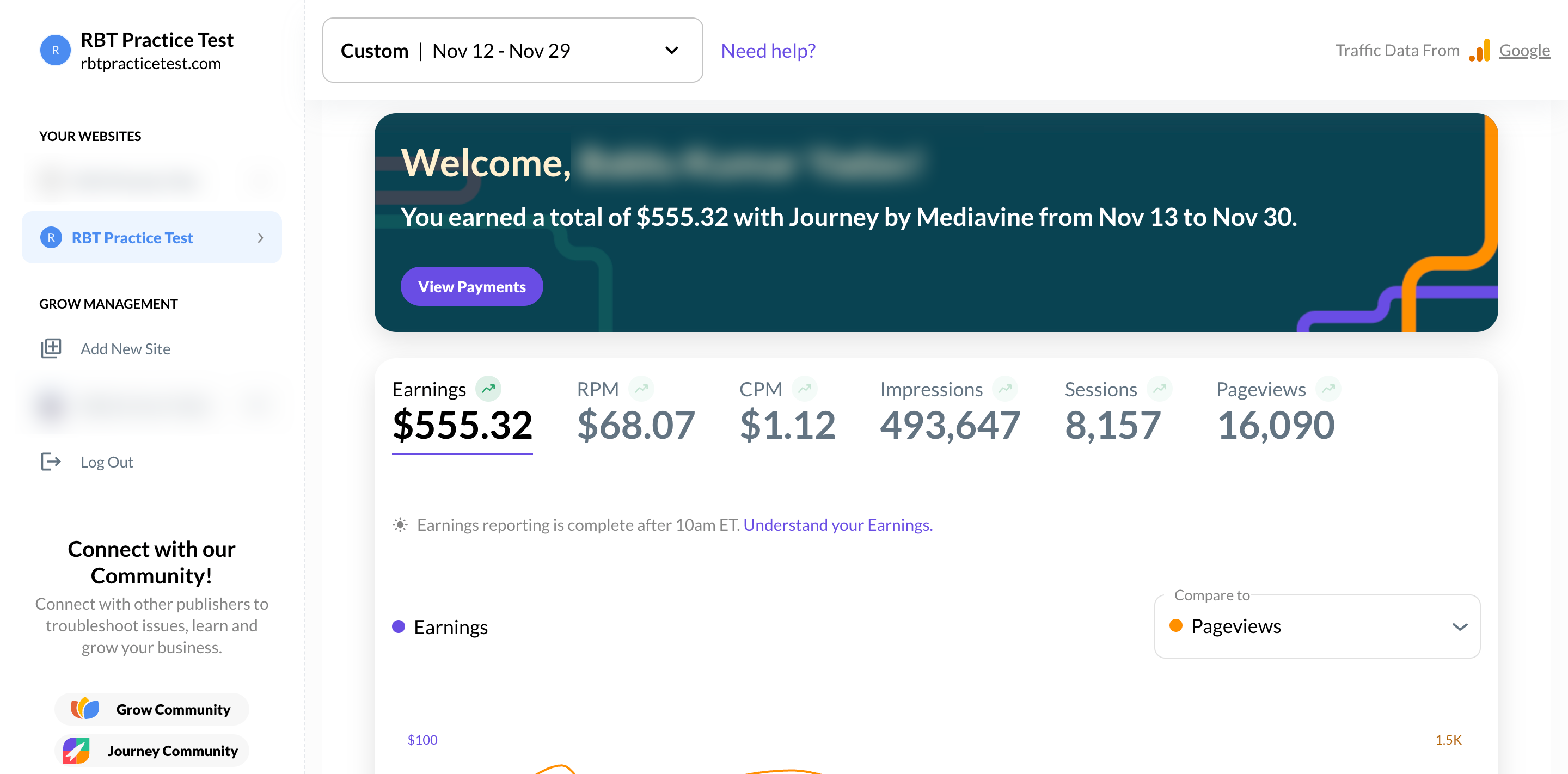Screen dimensions: 1568x774
Task: Click the $100 chart axis label
Action: (x=422, y=740)
